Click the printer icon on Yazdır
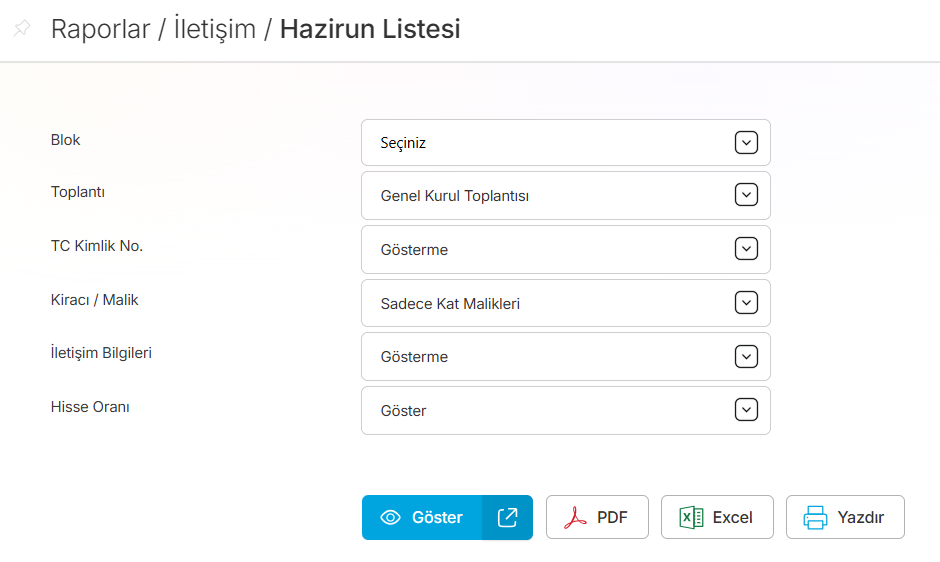The height and width of the screenshot is (562, 940). (x=816, y=518)
